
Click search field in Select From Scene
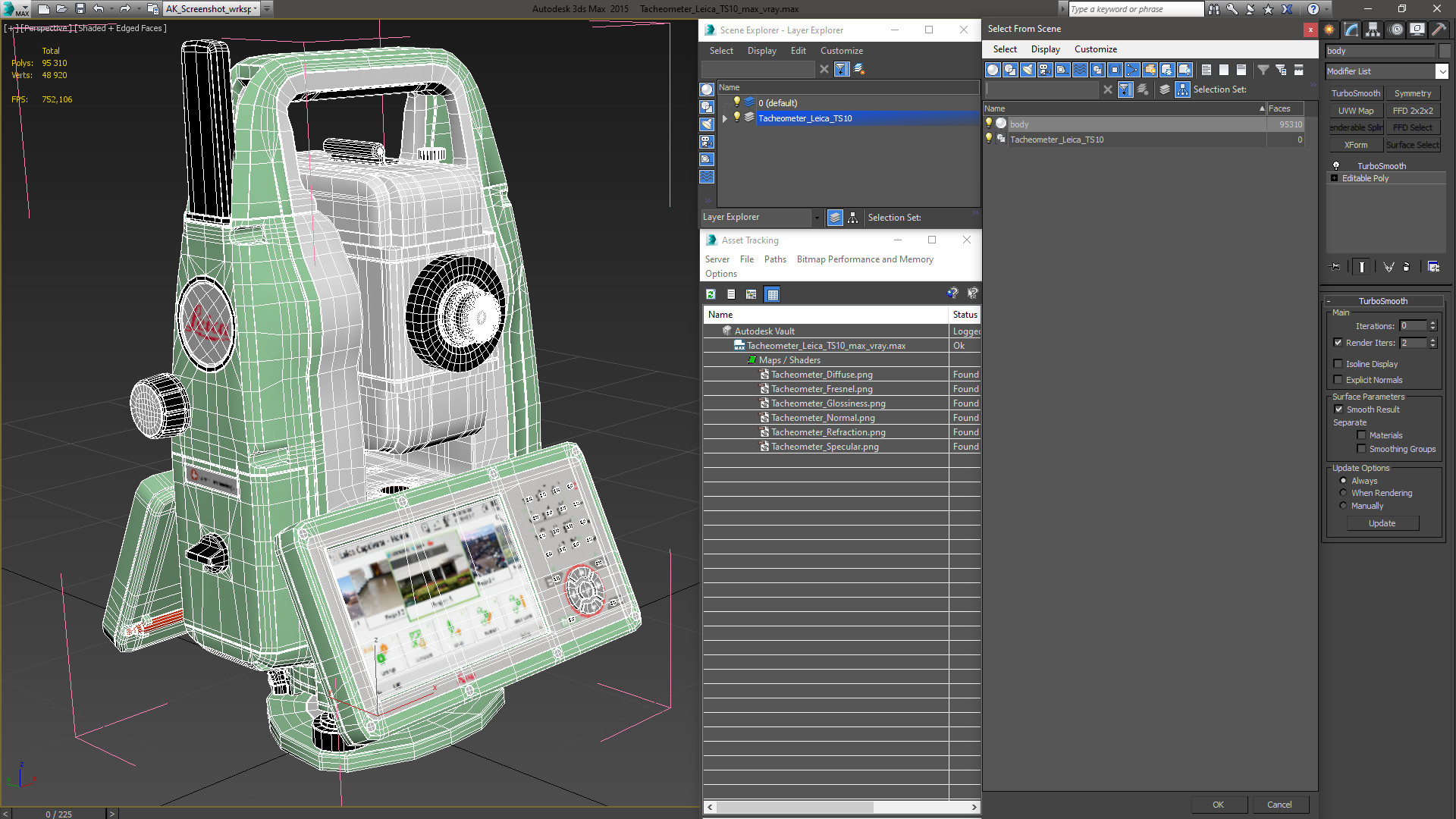coord(1041,89)
